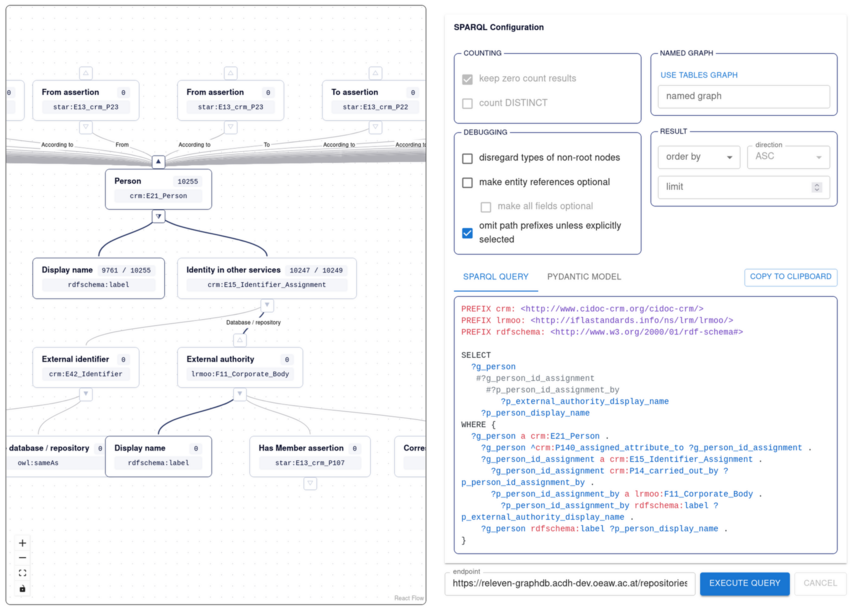
Task: Open the order by dropdown
Action: (699, 157)
